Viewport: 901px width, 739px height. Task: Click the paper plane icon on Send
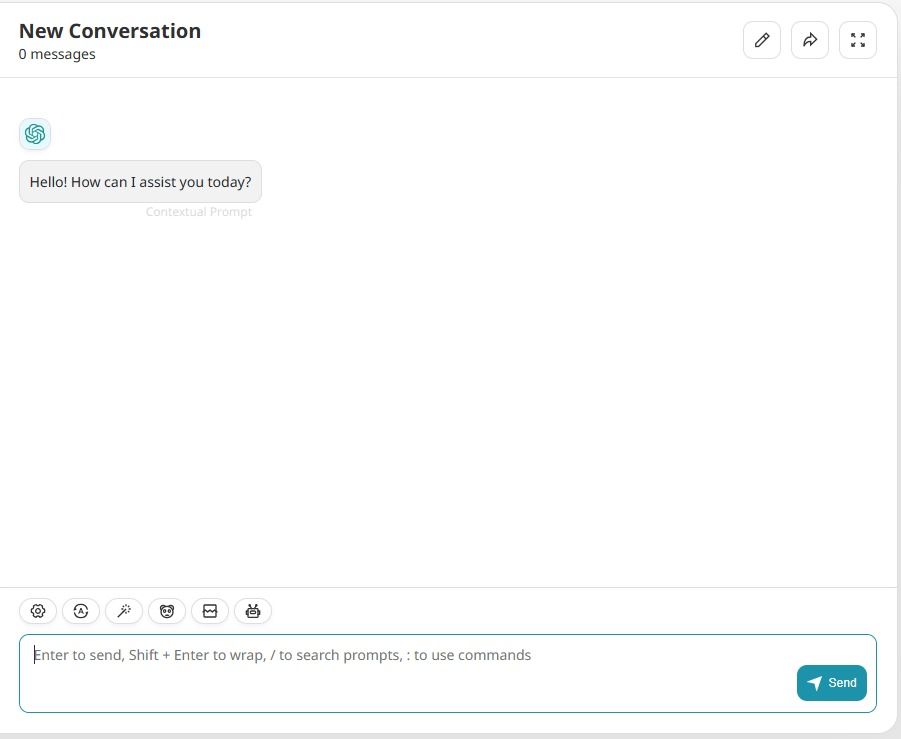[x=815, y=683]
